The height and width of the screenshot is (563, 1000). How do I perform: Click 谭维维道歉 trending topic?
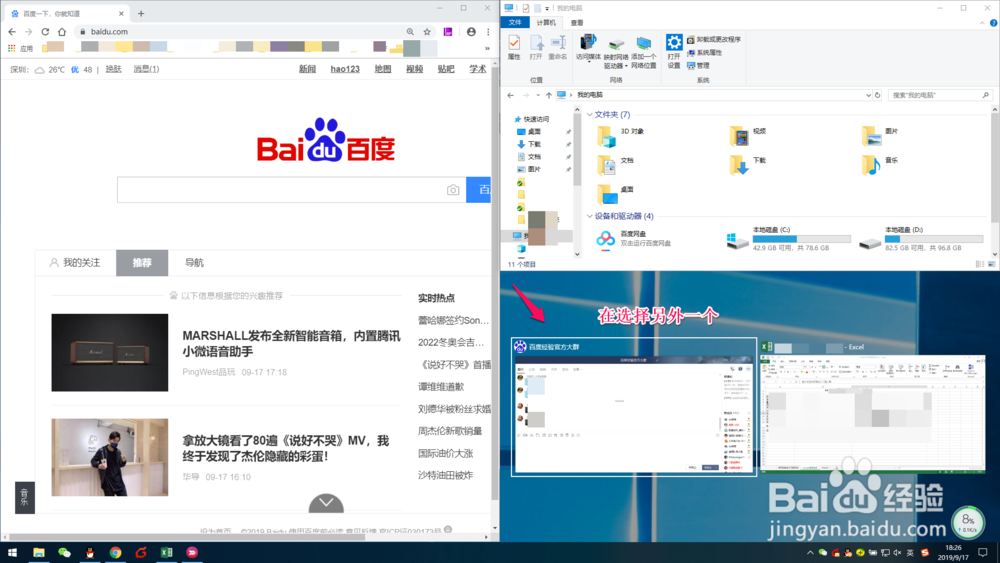coord(441,386)
